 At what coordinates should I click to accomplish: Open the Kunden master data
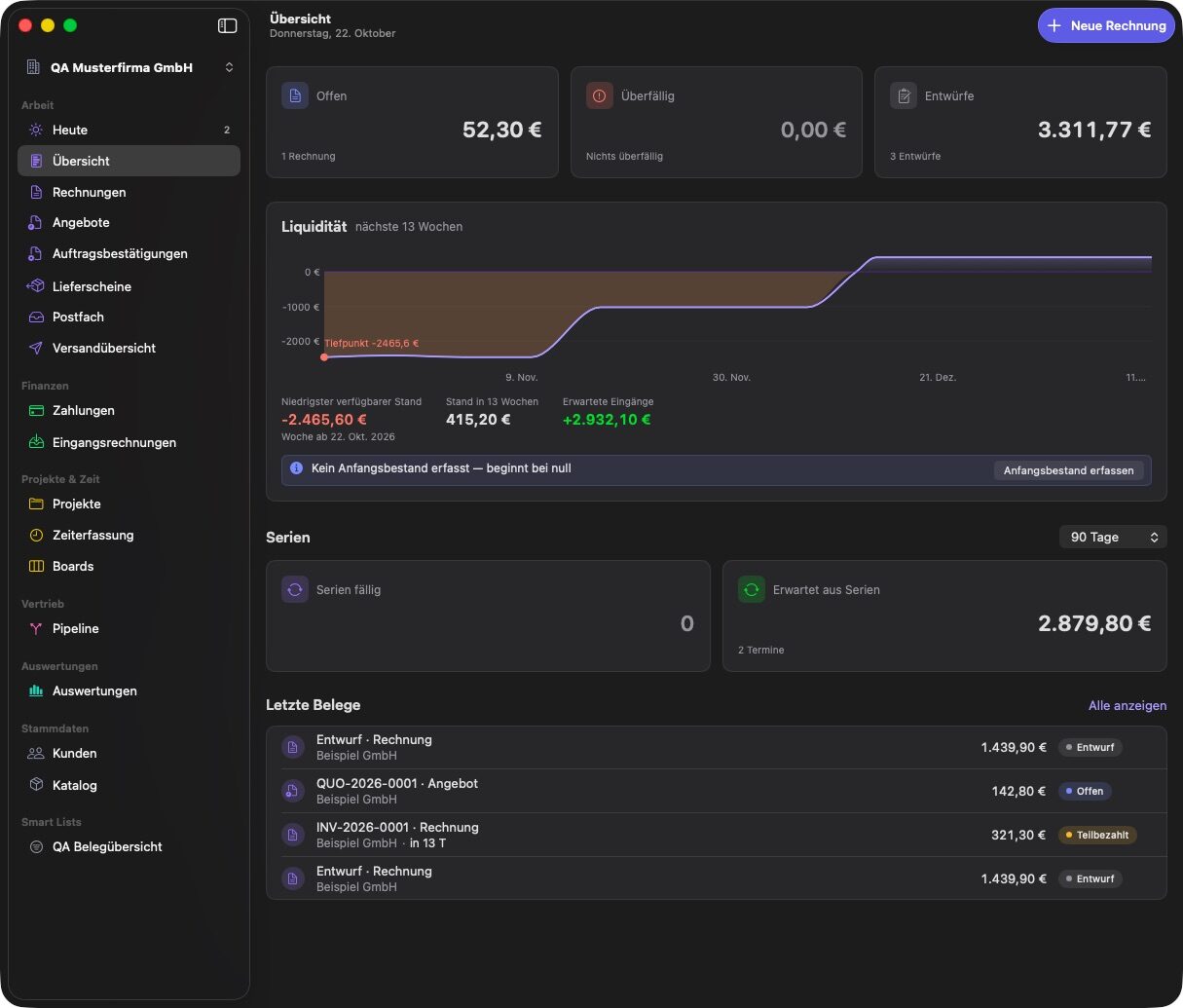pyautogui.click(x=129, y=753)
